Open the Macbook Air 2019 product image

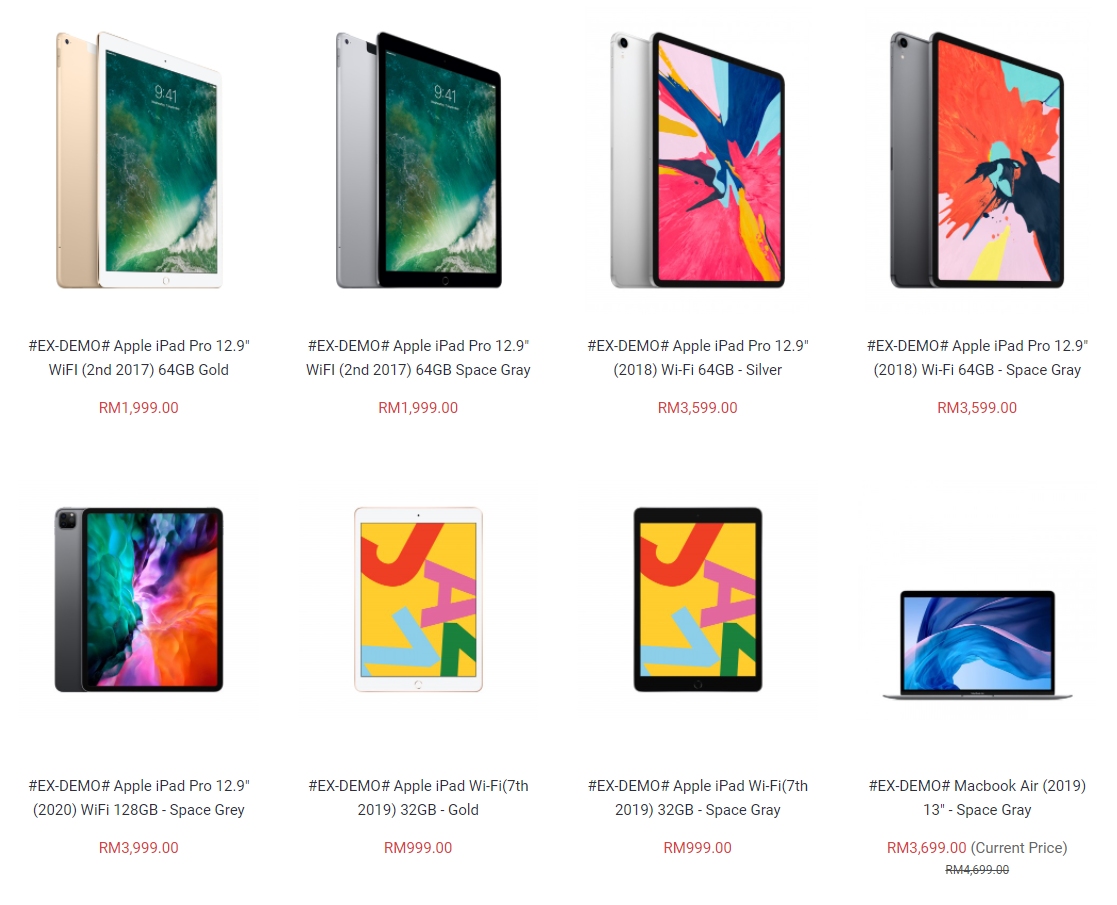click(977, 644)
